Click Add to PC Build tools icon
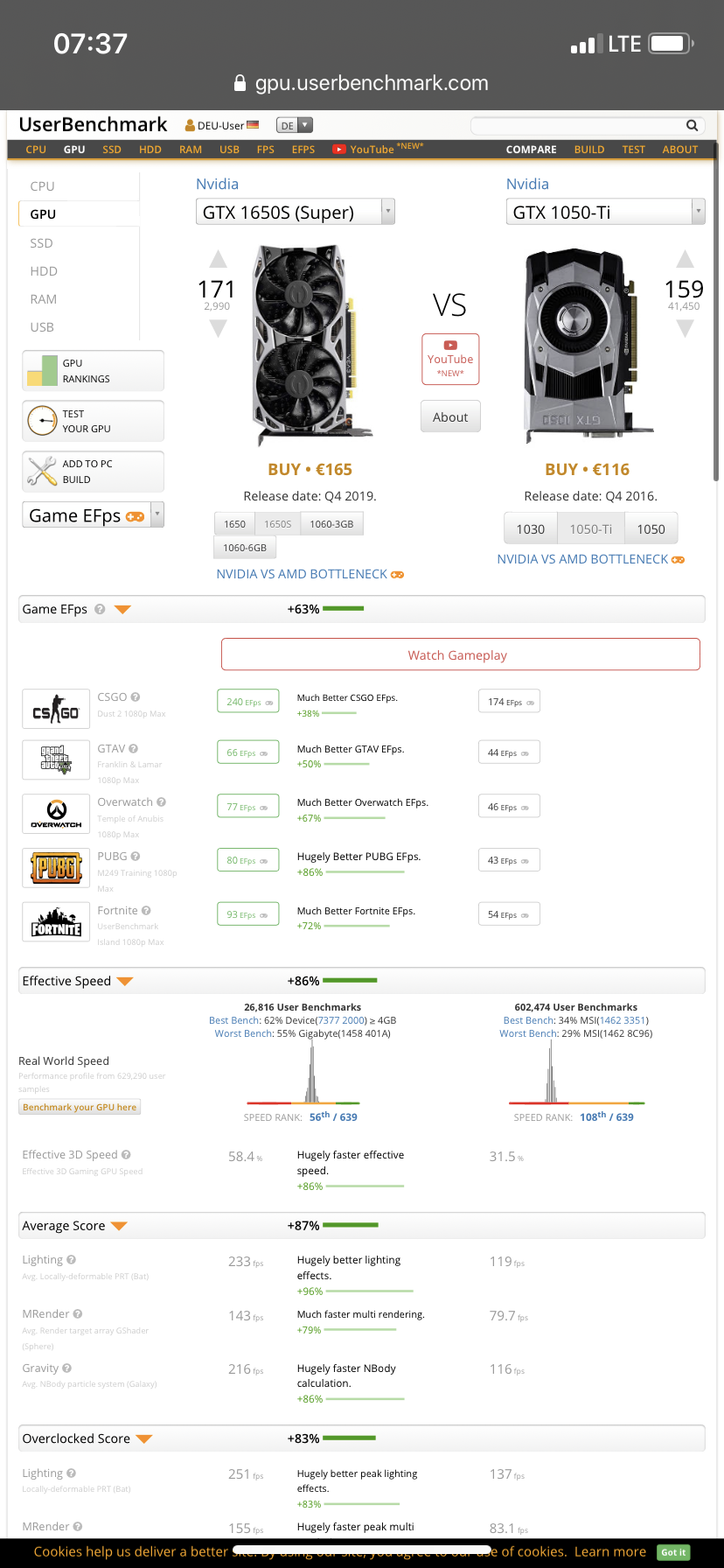The width and height of the screenshot is (724, 1568). pos(42,472)
